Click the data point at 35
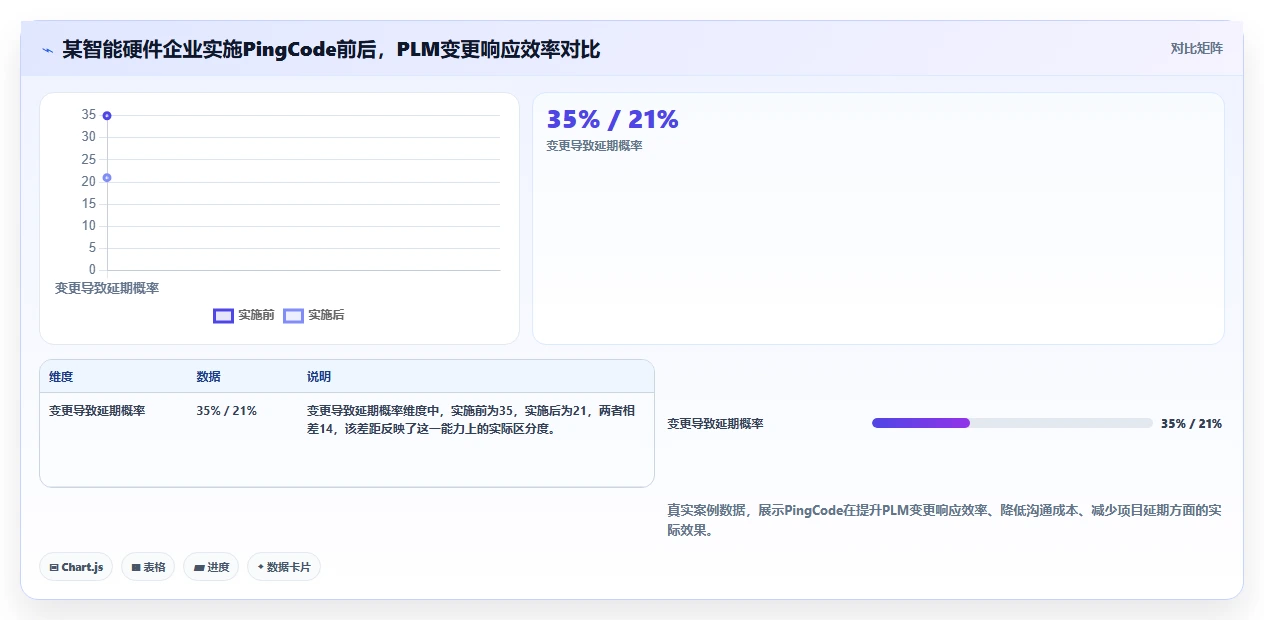This screenshot has height=620, width=1264. coord(107,115)
